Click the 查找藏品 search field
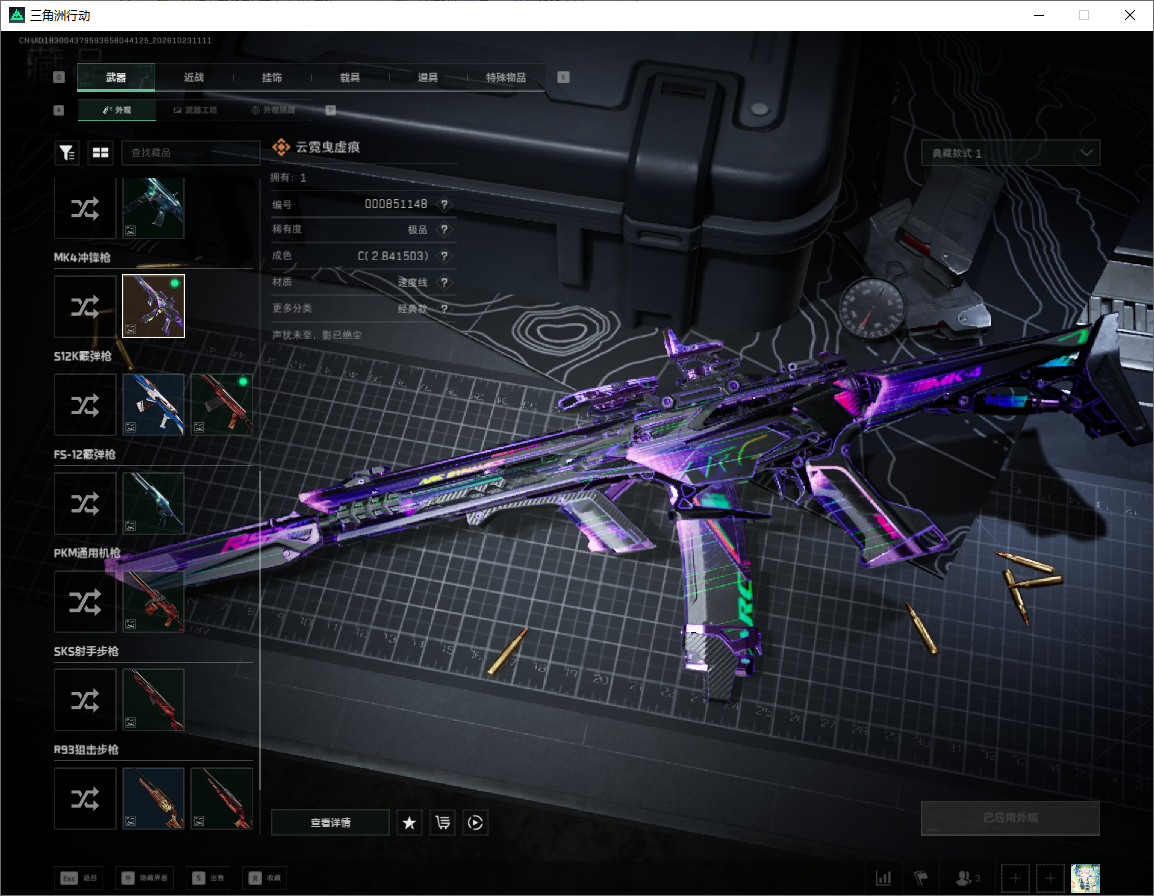This screenshot has height=896, width=1154. point(190,152)
